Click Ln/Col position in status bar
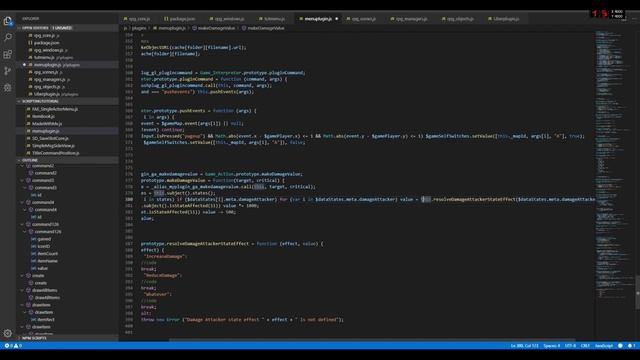This screenshot has width=640, height=360. click(x=524, y=346)
